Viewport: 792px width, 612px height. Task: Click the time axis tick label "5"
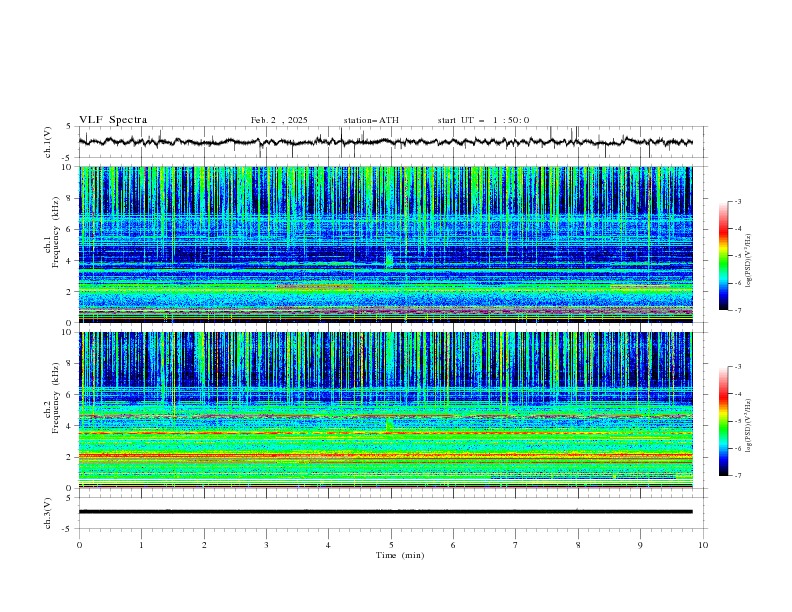tap(391, 545)
